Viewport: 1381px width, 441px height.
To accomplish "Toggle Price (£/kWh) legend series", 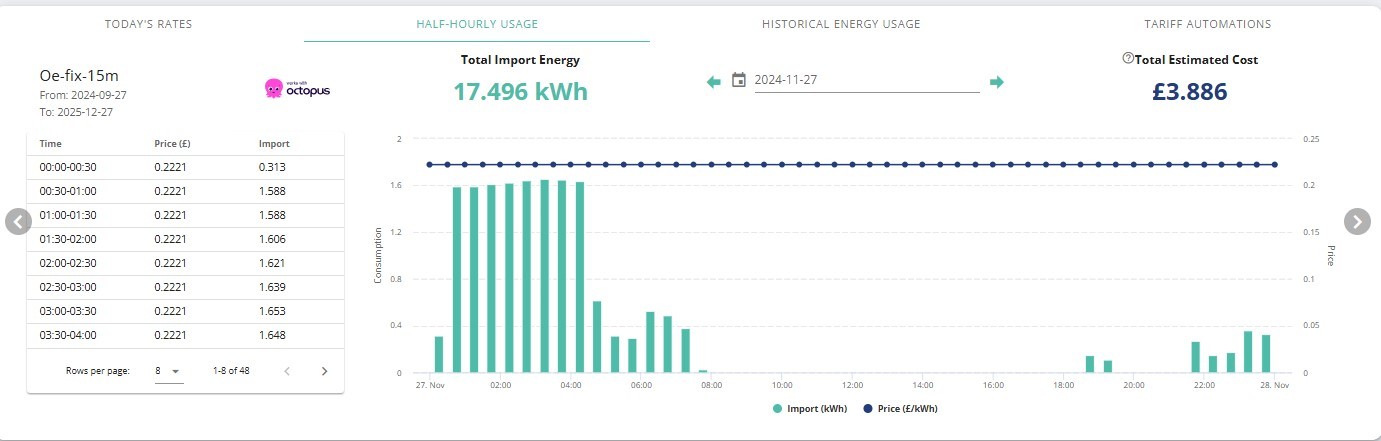I will (899, 408).
